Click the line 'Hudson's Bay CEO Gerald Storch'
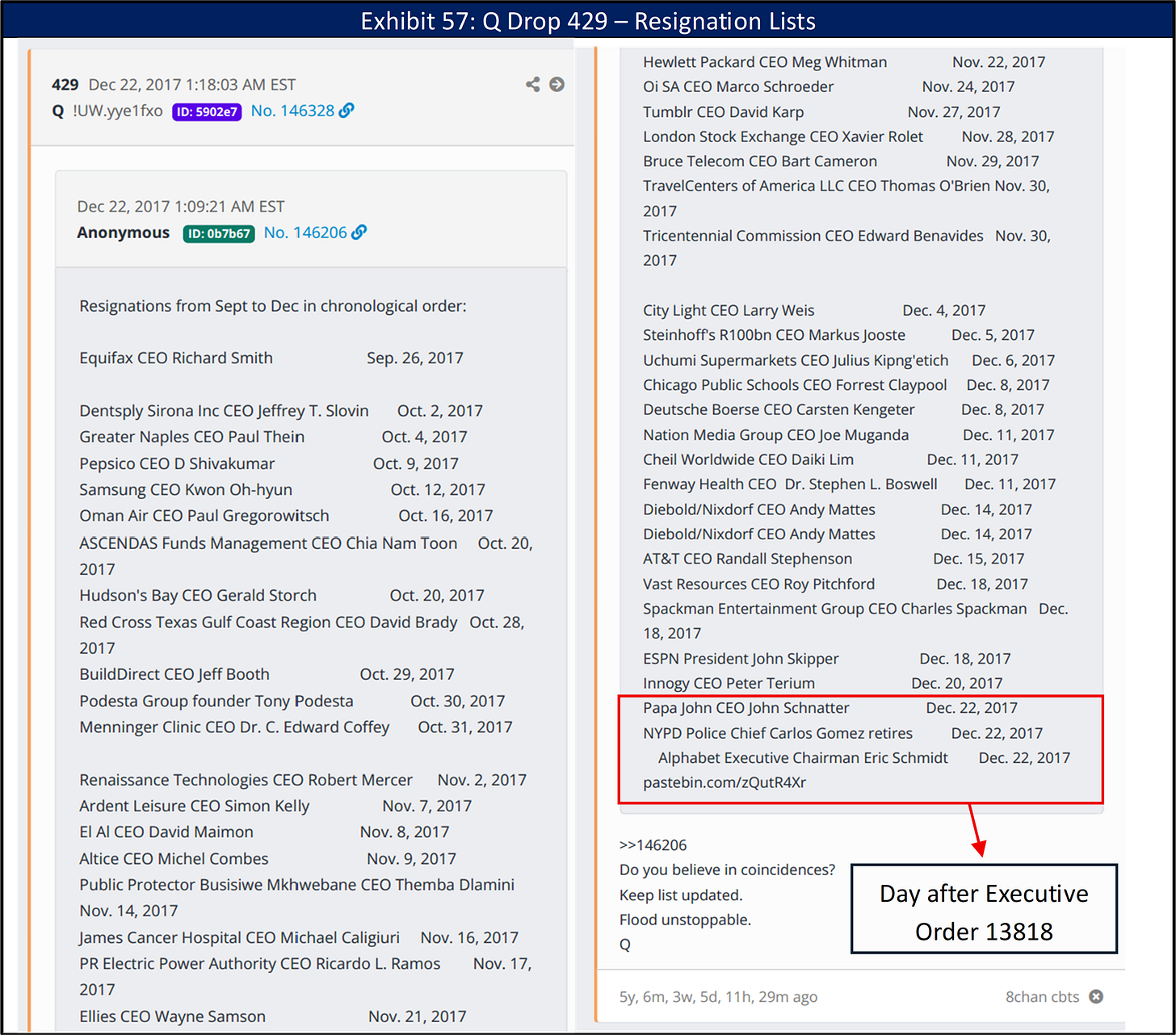Image resolution: width=1176 pixels, height=1035 pixels. pos(198,595)
